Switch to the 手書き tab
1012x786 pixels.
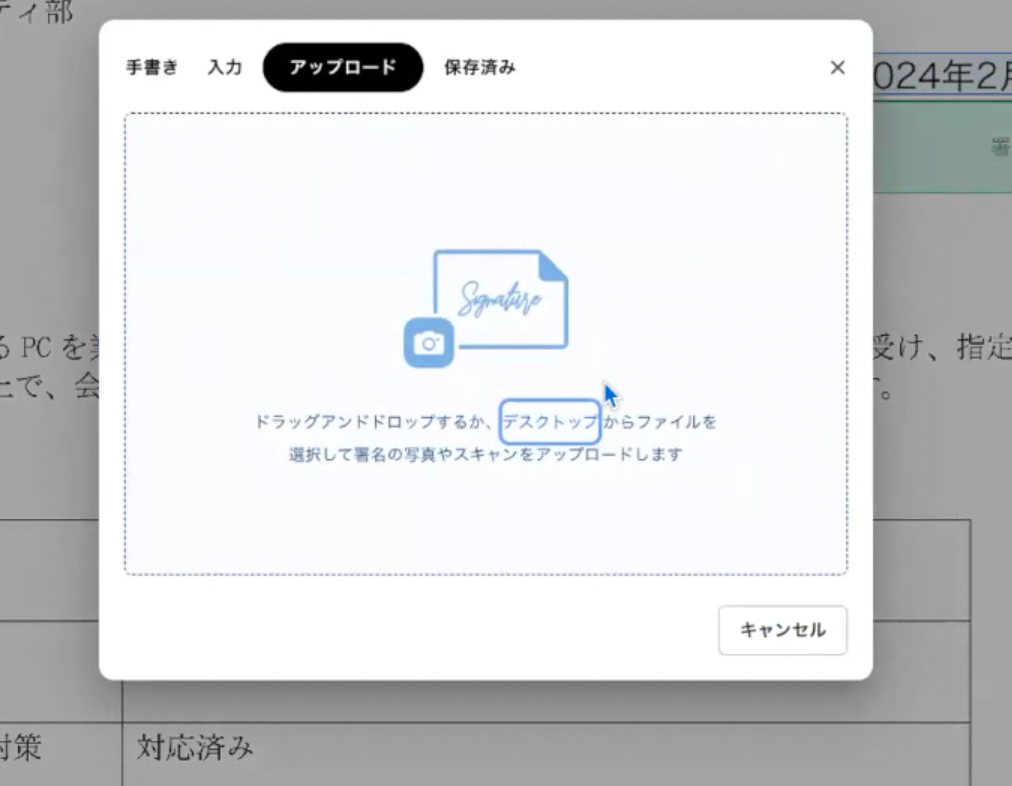coord(152,68)
